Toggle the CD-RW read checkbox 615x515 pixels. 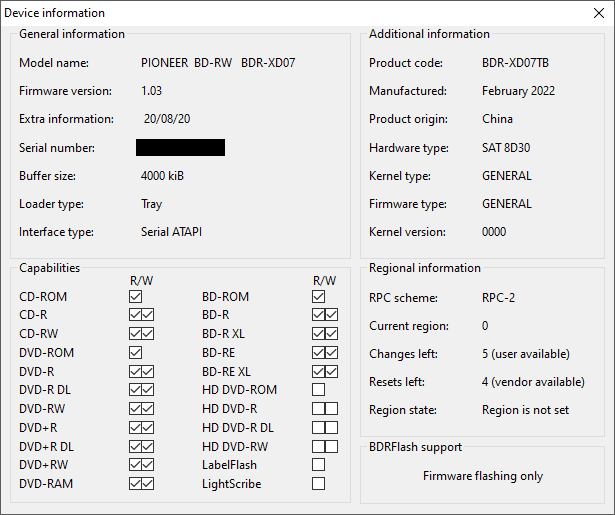click(x=135, y=333)
